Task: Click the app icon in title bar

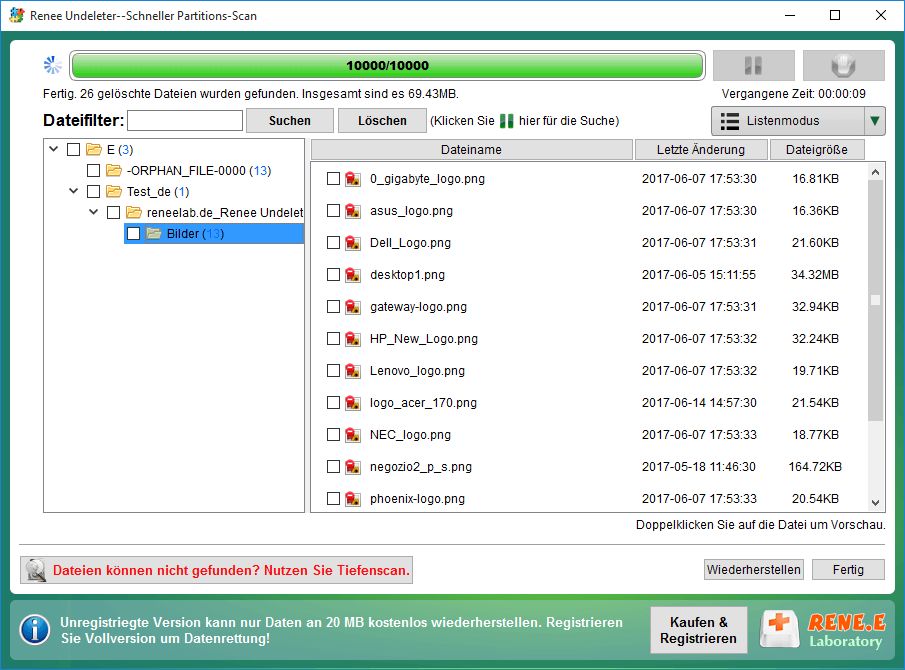Action: [17, 15]
